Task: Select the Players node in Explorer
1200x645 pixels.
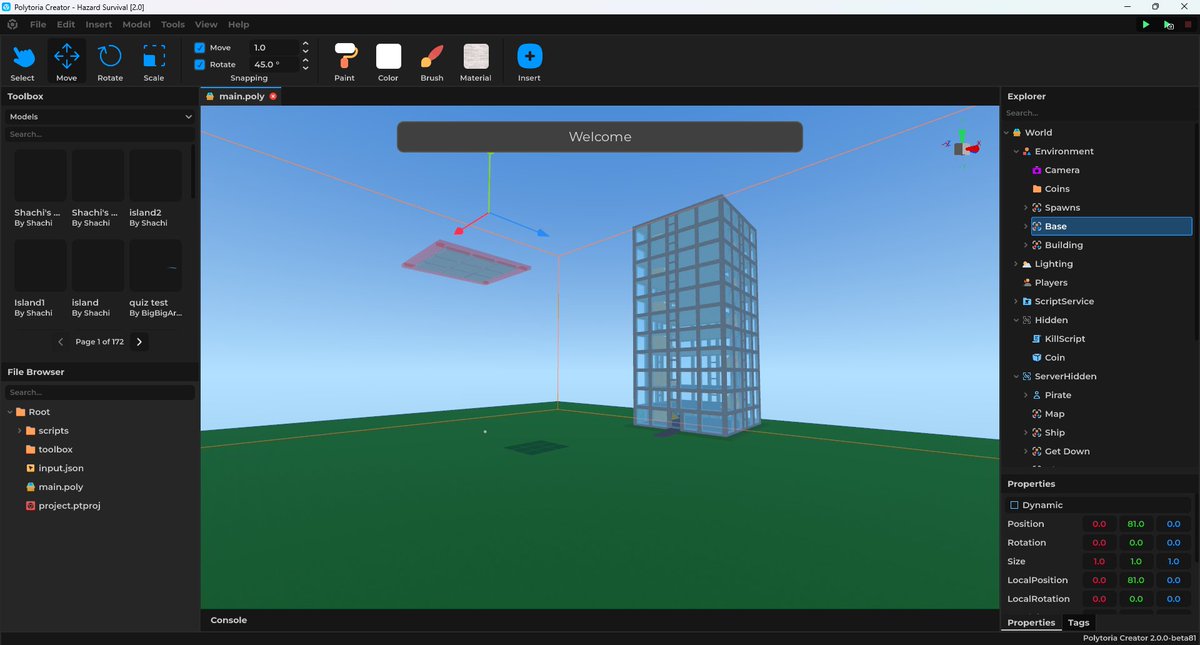Action: coord(1051,283)
